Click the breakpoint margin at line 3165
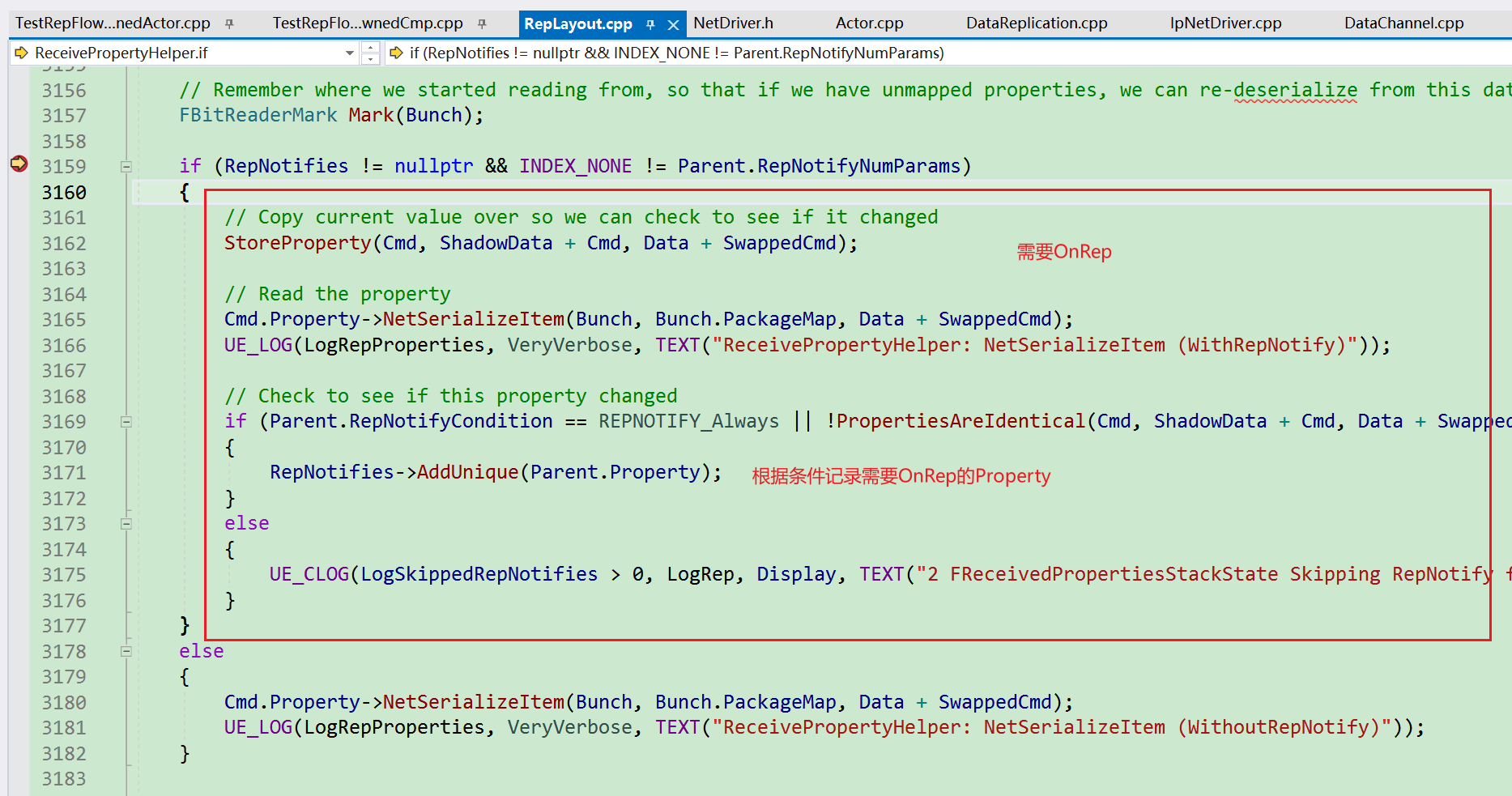The image size is (1512, 796). coord(19,320)
